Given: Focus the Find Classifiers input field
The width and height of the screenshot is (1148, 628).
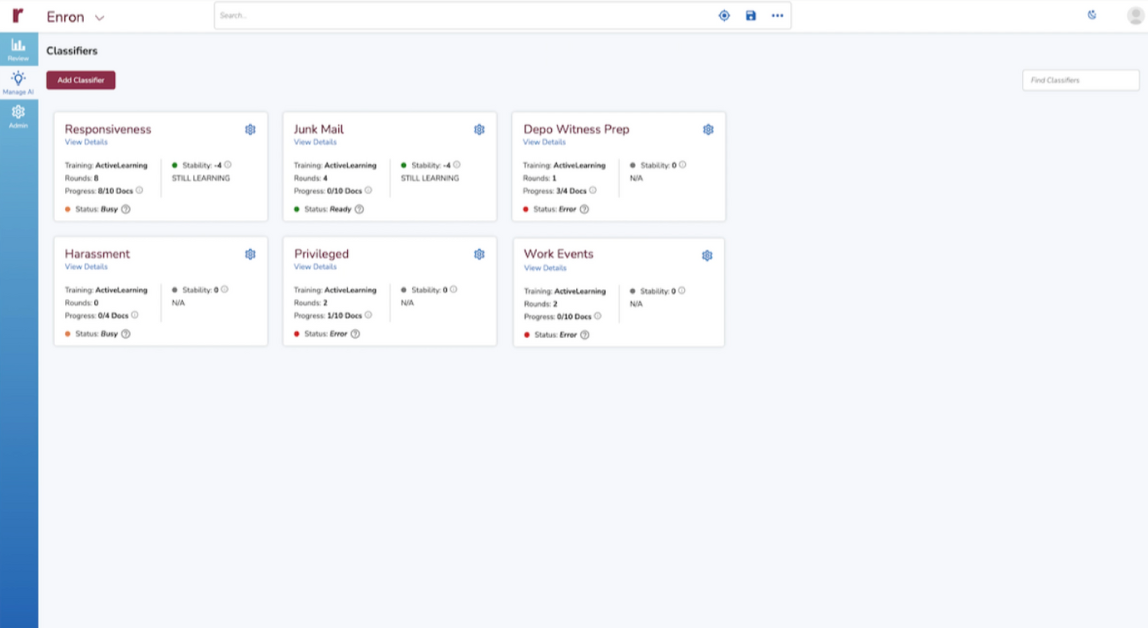Looking at the screenshot, I should (x=1081, y=80).
